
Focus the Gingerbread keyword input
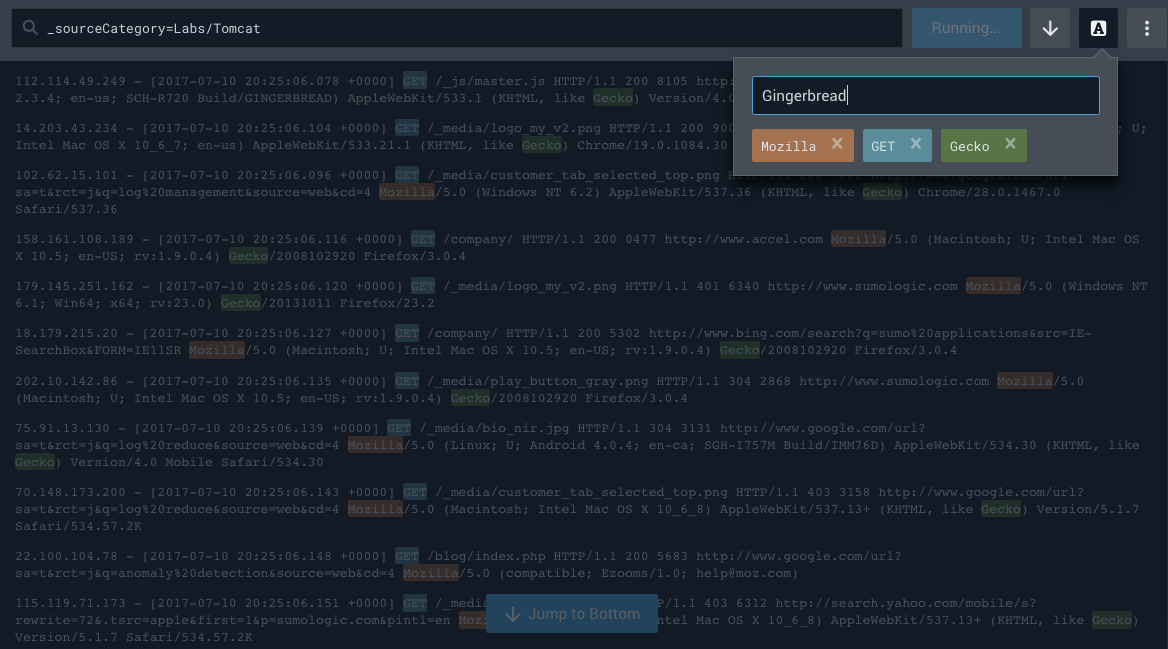925,95
